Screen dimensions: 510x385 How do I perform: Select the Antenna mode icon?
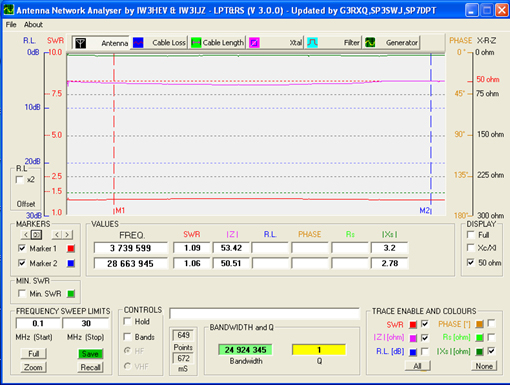pyautogui.click(x=80, y=43)
